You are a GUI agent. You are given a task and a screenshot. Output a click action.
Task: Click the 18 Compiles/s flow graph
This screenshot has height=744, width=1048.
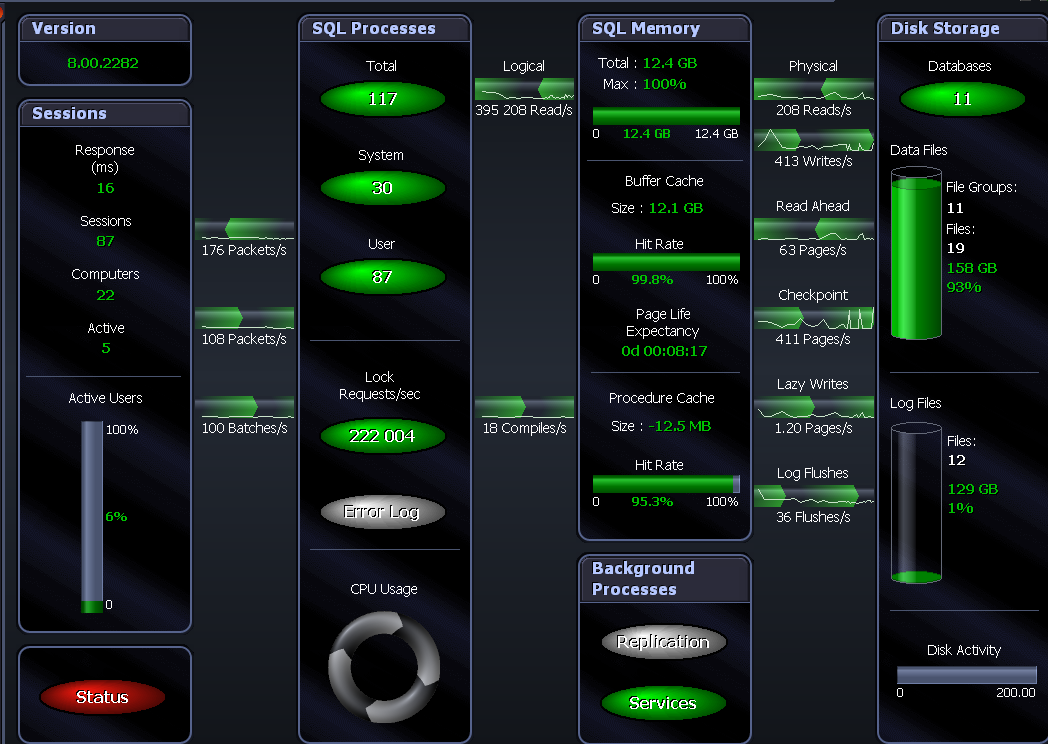point(525,406)
